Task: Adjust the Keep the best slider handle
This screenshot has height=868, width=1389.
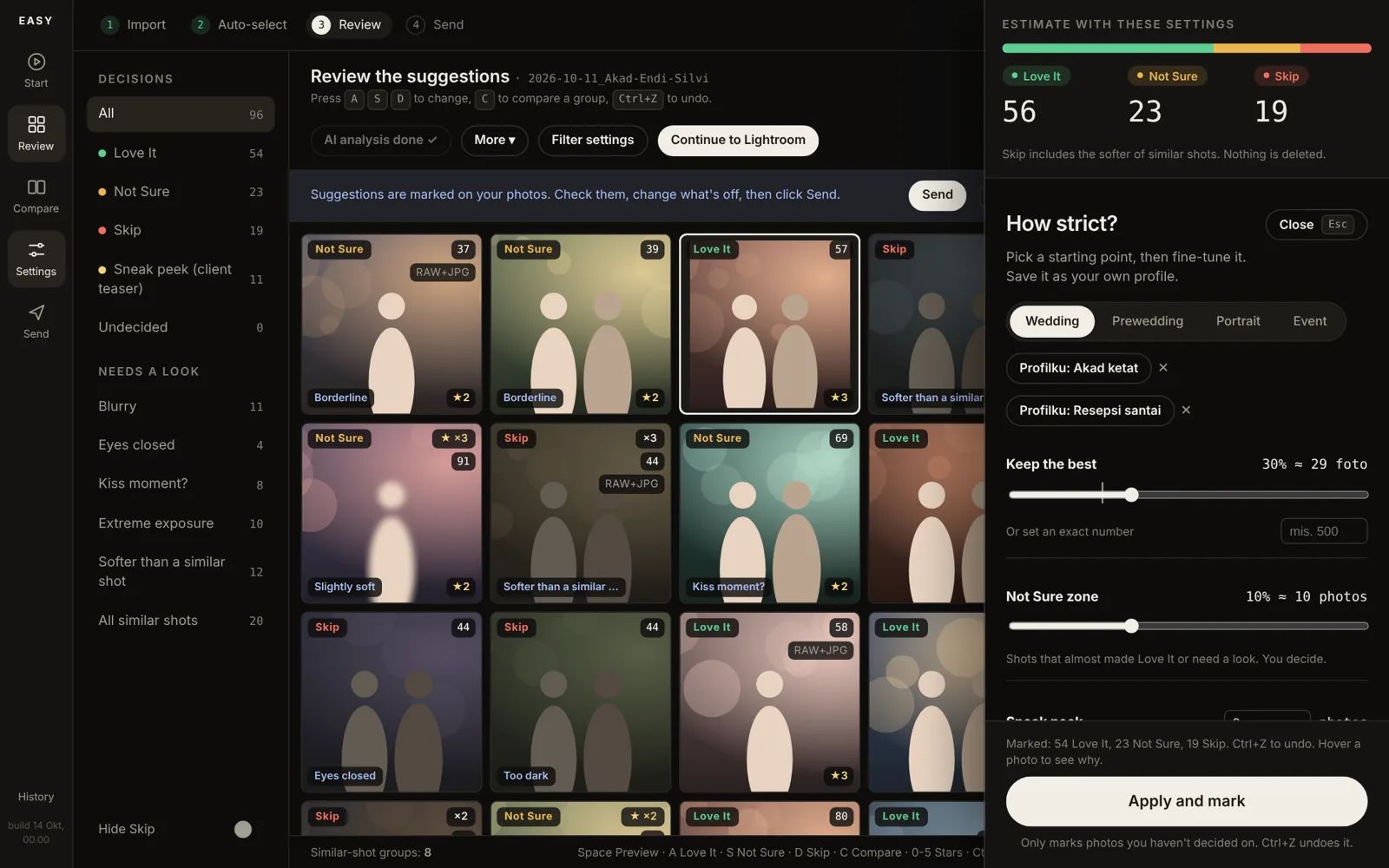Action: [1131, 495]
